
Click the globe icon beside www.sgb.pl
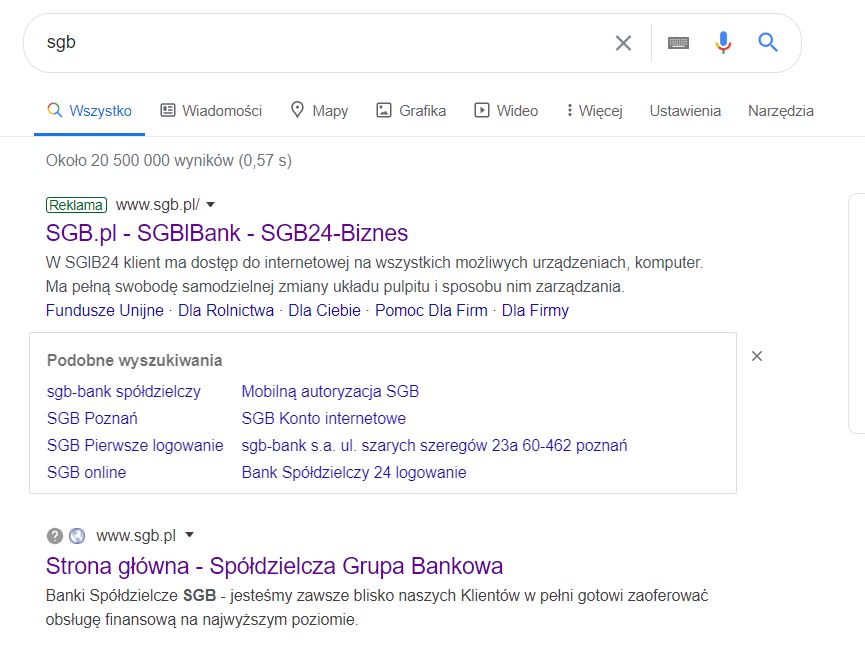coord(77,536)
